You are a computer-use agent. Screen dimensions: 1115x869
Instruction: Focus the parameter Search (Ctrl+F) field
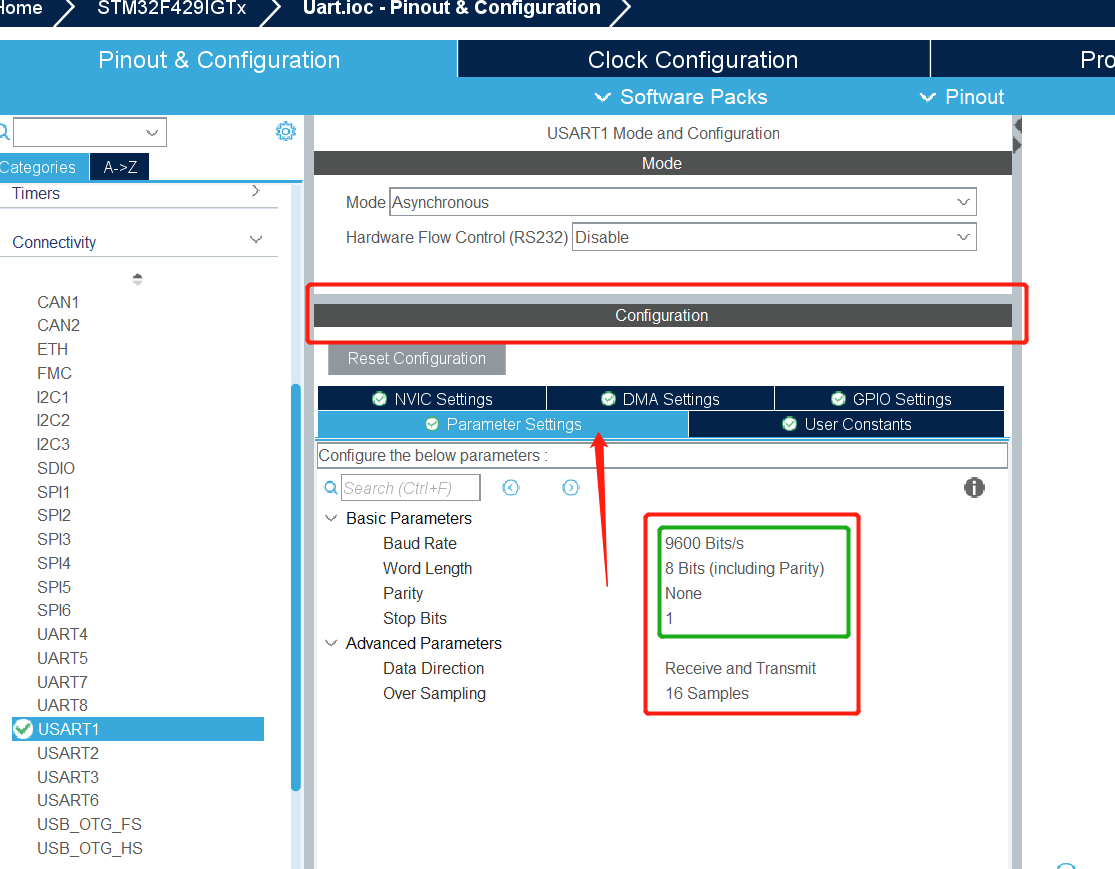tap(411, 488)
